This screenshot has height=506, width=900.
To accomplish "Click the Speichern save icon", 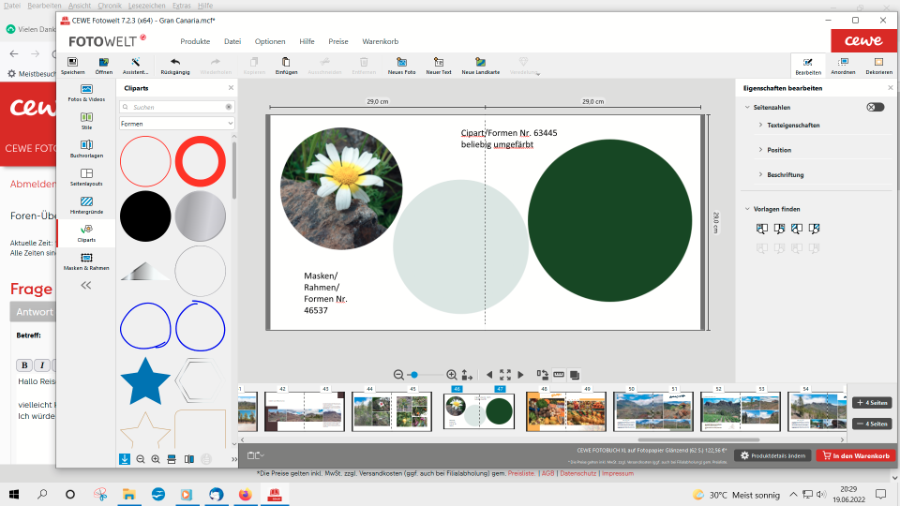I will point(72,65).
